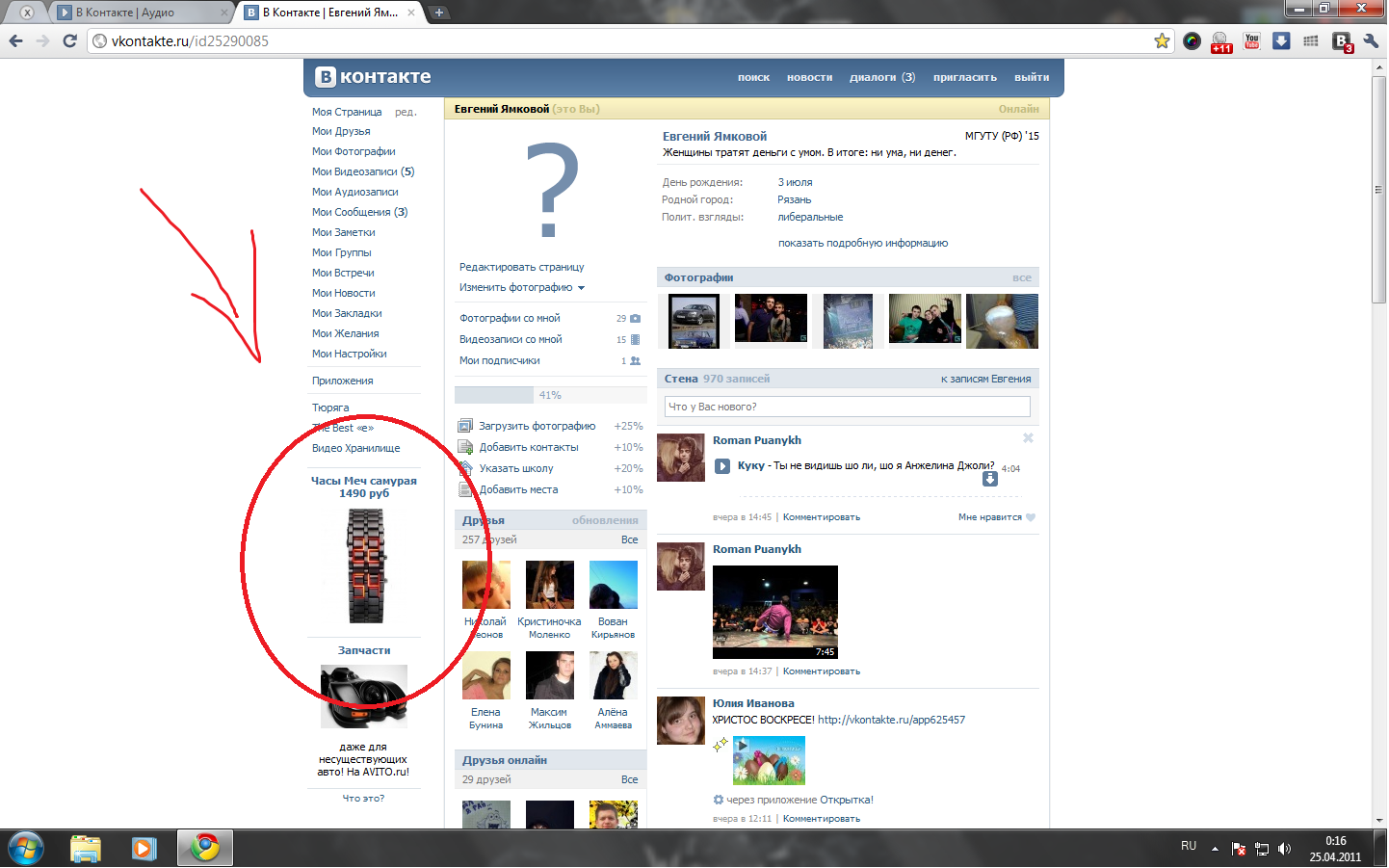This screenshot has height=868, width=1389.
Task: Open the Easter eggs postcard thumbnail
Action: tap(769, 761)
